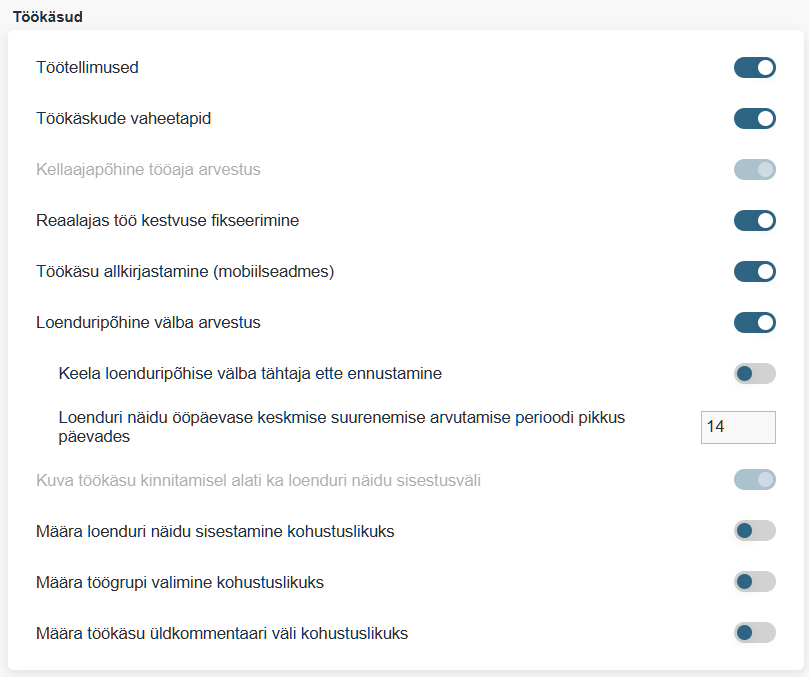Viewport: 809px width, 677px height.
Task: Click the Töökäsud section heading
Action: tap(48, 16)
